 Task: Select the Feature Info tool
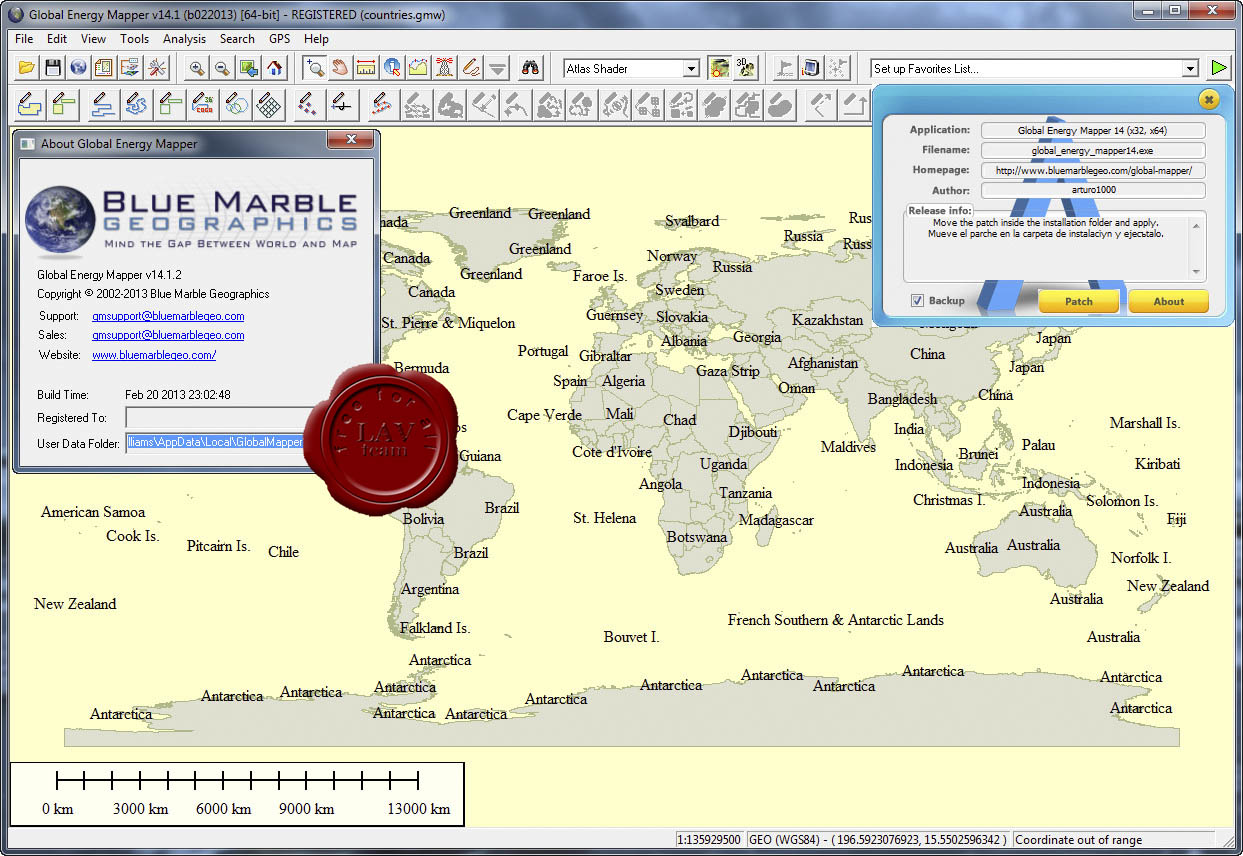393,68
